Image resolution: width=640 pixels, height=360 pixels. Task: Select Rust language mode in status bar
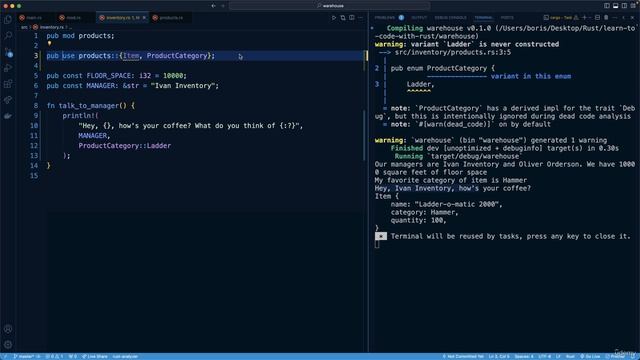[570, 356]
